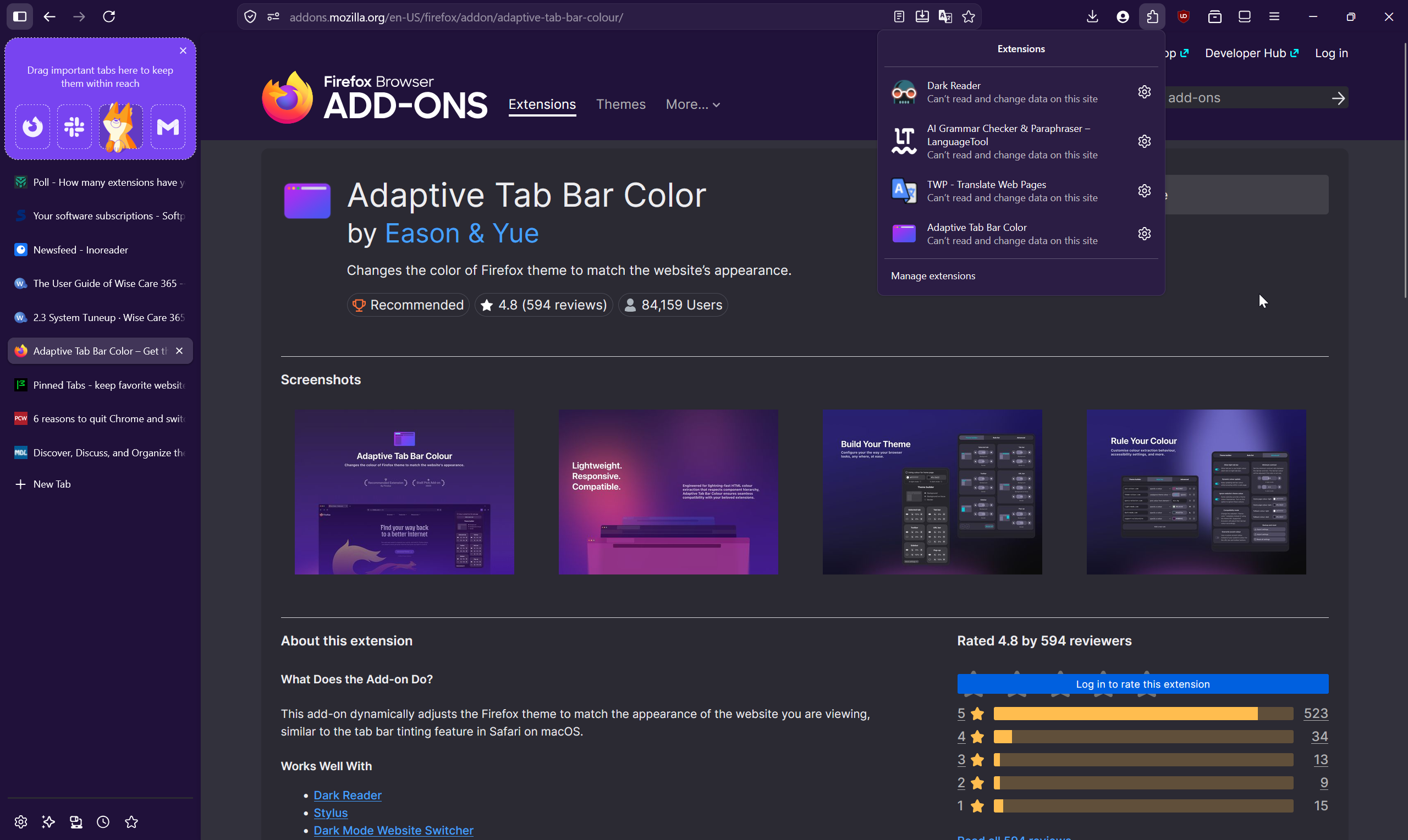Expand the More… dropdown in site navigation
The height and width of the screenshot is (840, 1408).
click(x=693, y=104)
